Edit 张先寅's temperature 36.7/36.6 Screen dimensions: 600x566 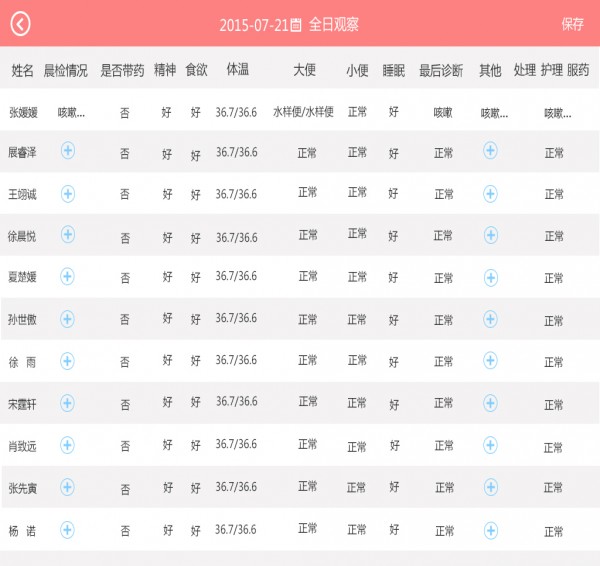(237, 487)
